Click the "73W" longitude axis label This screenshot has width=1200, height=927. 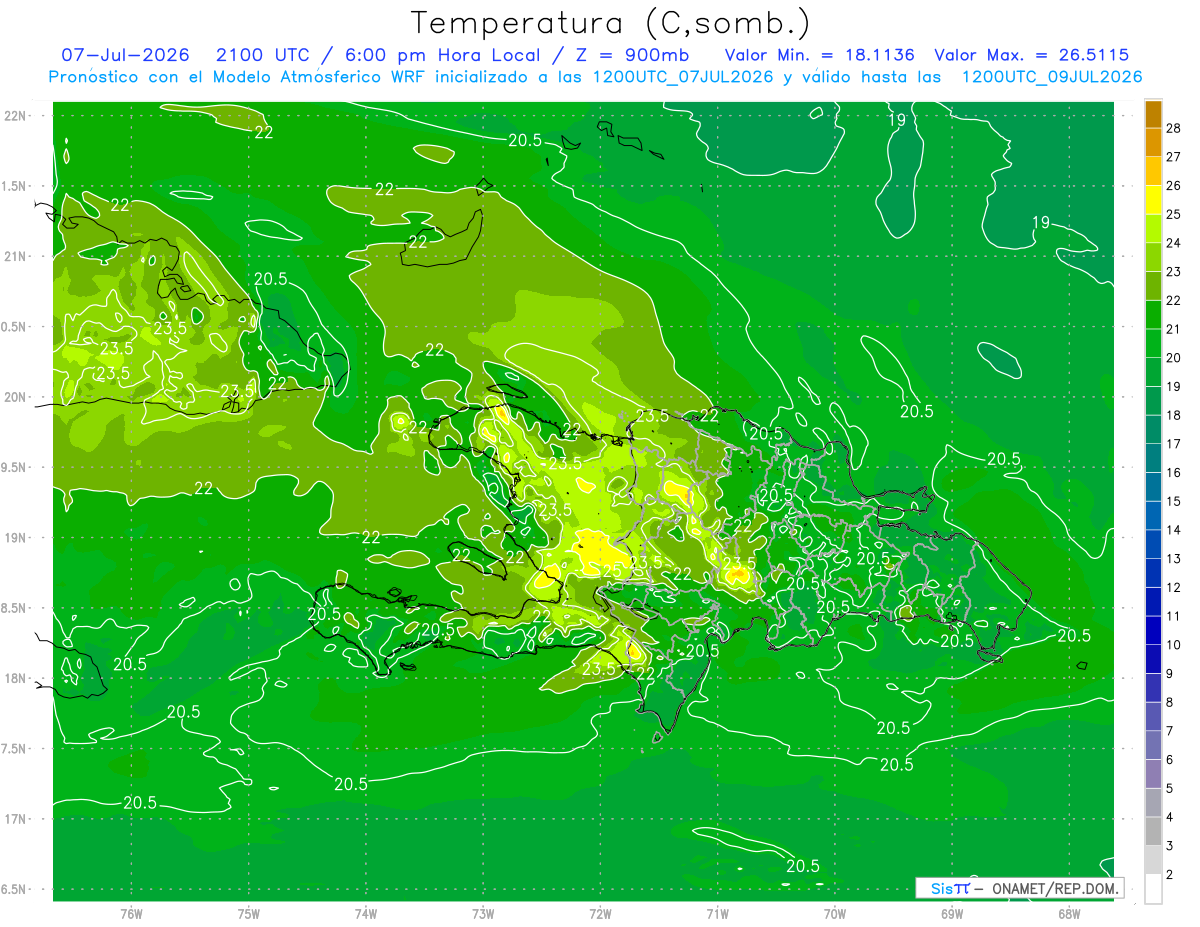[483, 915]
